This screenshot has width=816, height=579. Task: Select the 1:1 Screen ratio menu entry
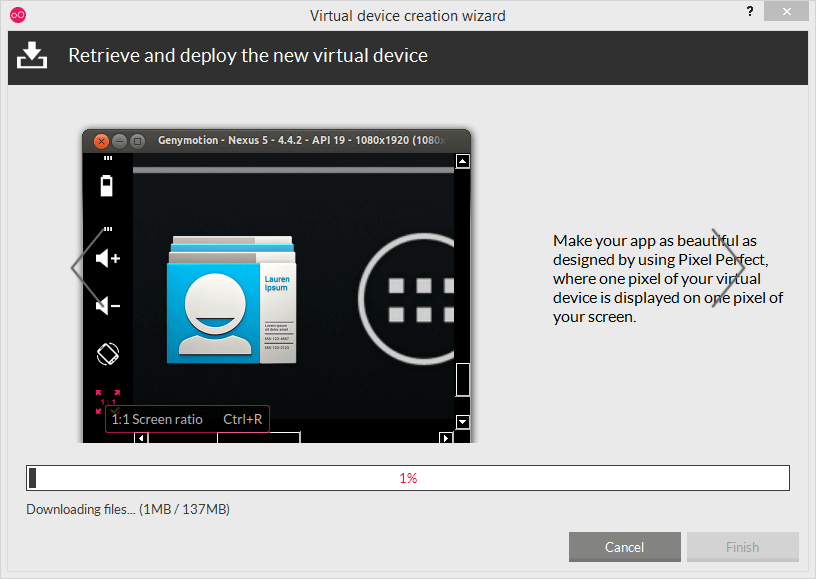click(x=187, y=419)
